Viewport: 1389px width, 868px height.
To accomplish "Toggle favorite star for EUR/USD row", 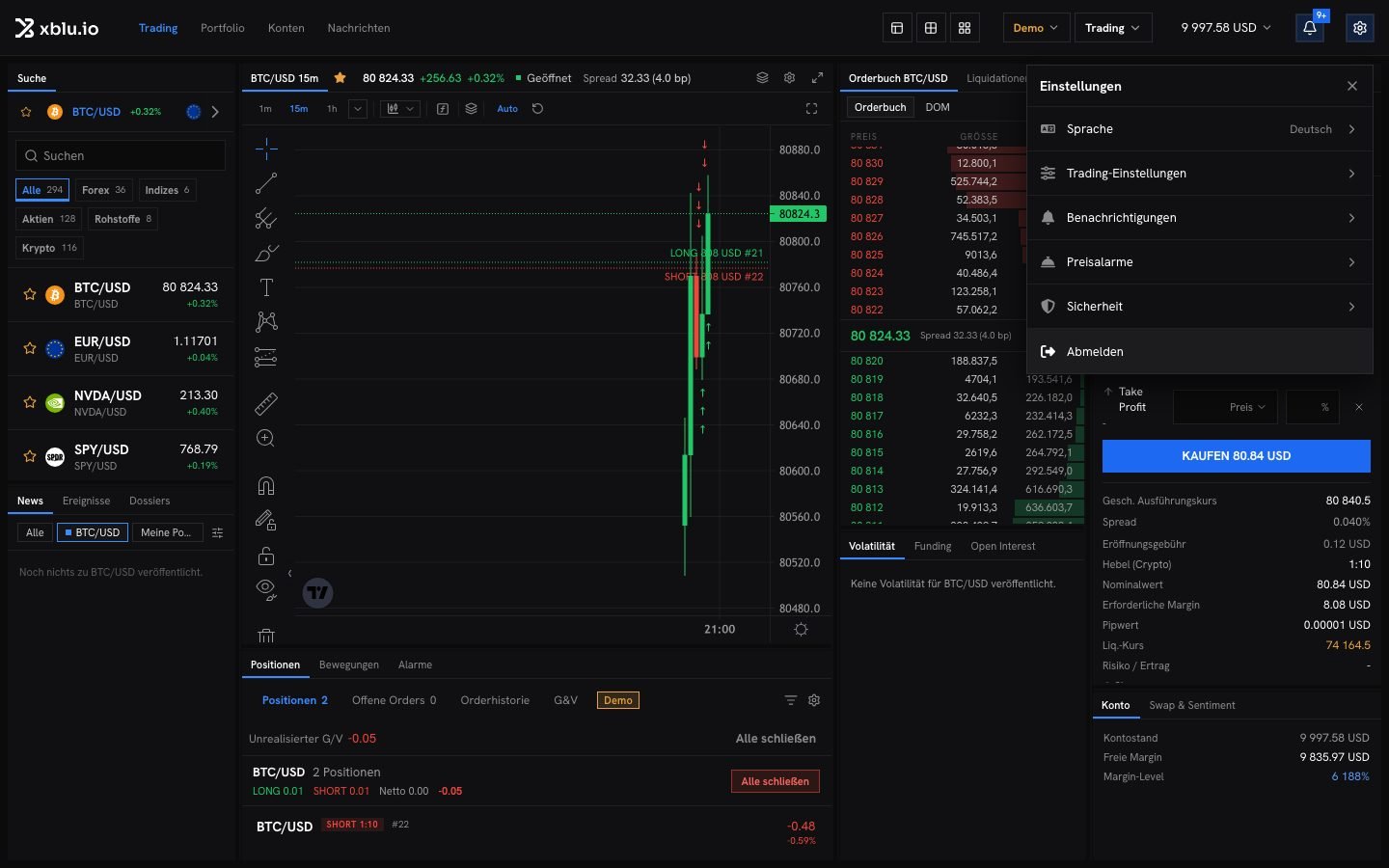I will point(30,348).
